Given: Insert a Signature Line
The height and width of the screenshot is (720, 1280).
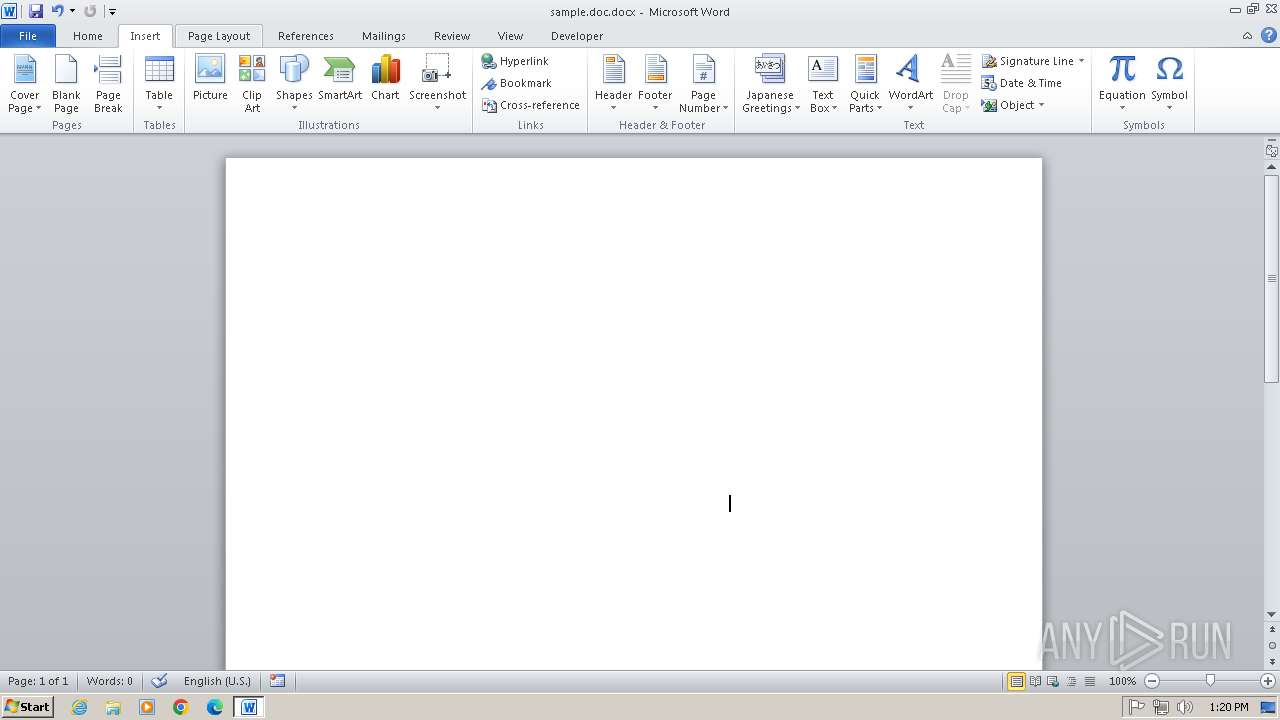Looking at the screenshot, I should (x=1027, y=61).
